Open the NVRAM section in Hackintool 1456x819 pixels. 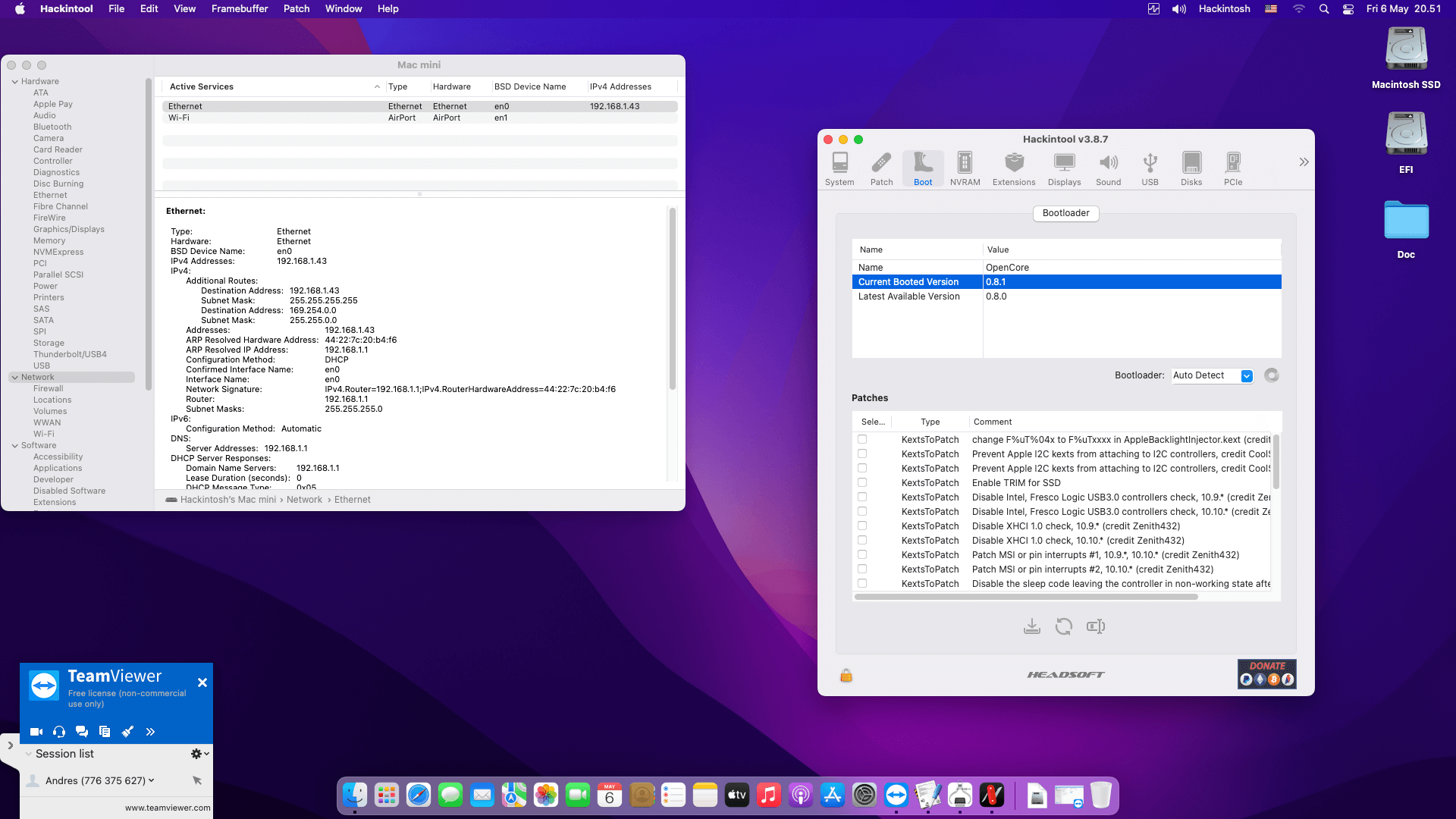tap(965, 167)
